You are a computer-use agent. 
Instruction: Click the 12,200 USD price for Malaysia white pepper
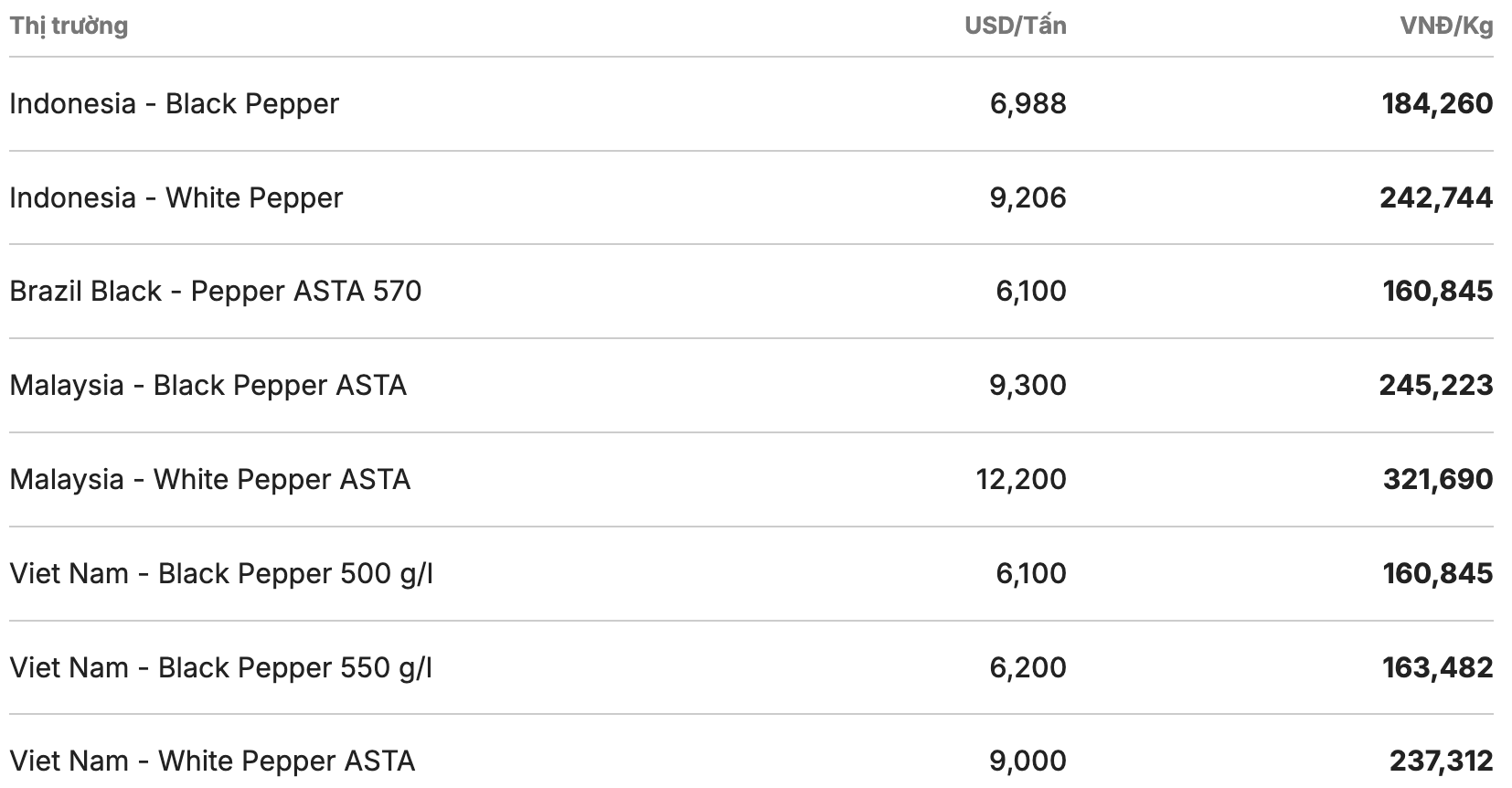pyautogui.click(x=1020, y=479)
